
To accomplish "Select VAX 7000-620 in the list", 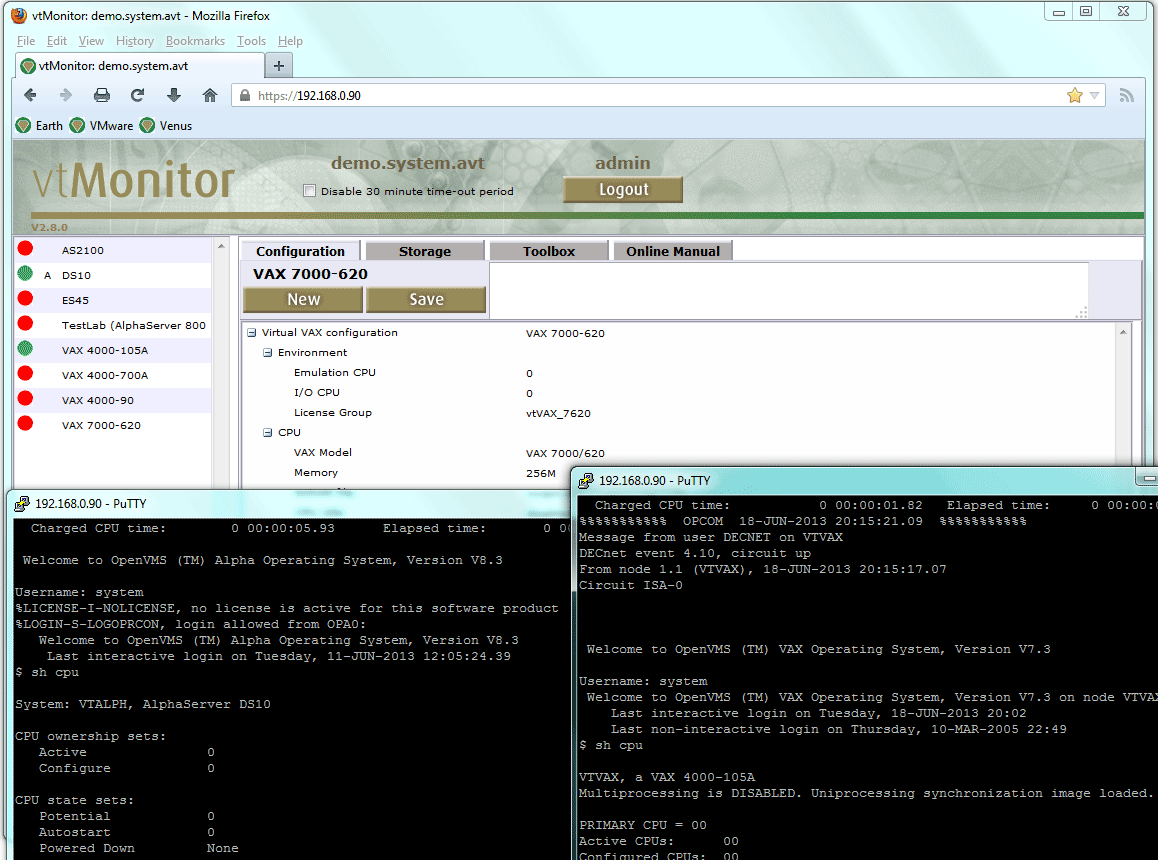I will [101, 426].
